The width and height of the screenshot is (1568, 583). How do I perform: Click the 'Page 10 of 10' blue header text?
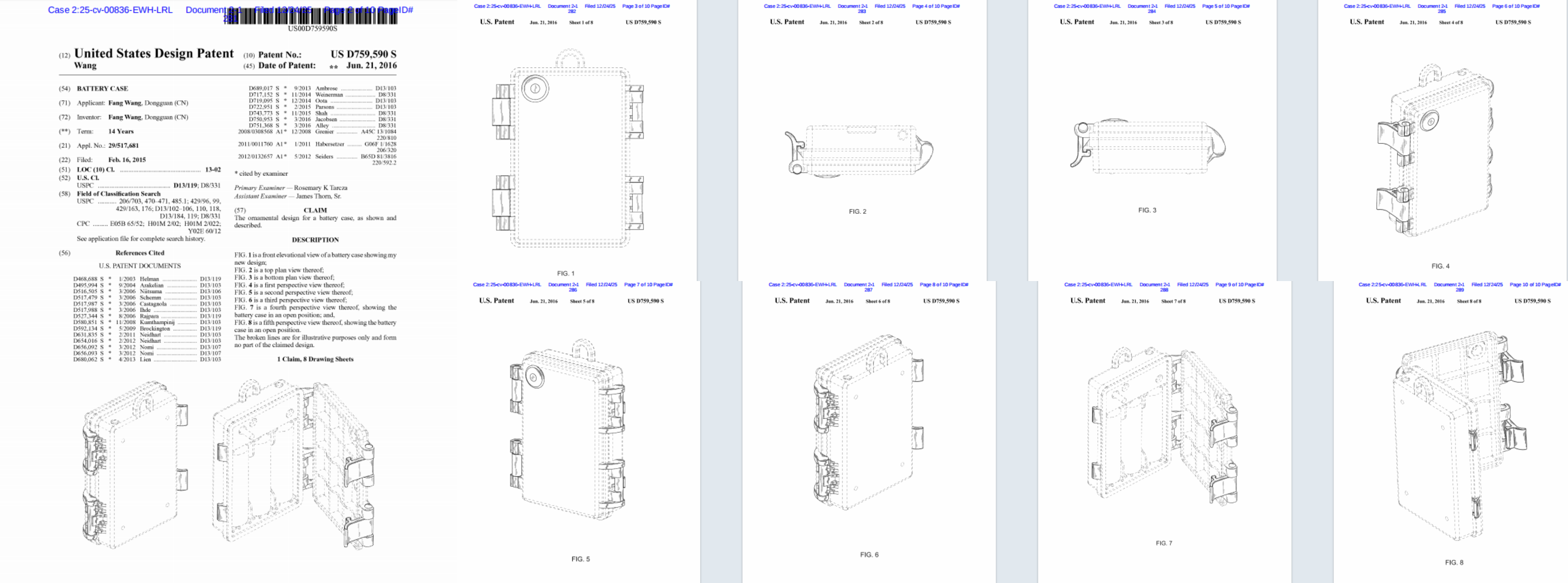1524,284
